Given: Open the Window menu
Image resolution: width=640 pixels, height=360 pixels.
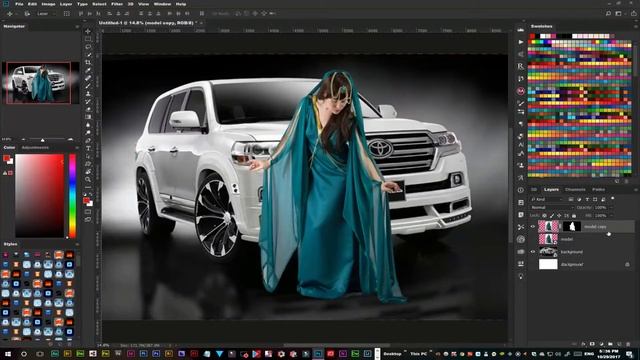Looking at the screenshot, I should 162,4.
